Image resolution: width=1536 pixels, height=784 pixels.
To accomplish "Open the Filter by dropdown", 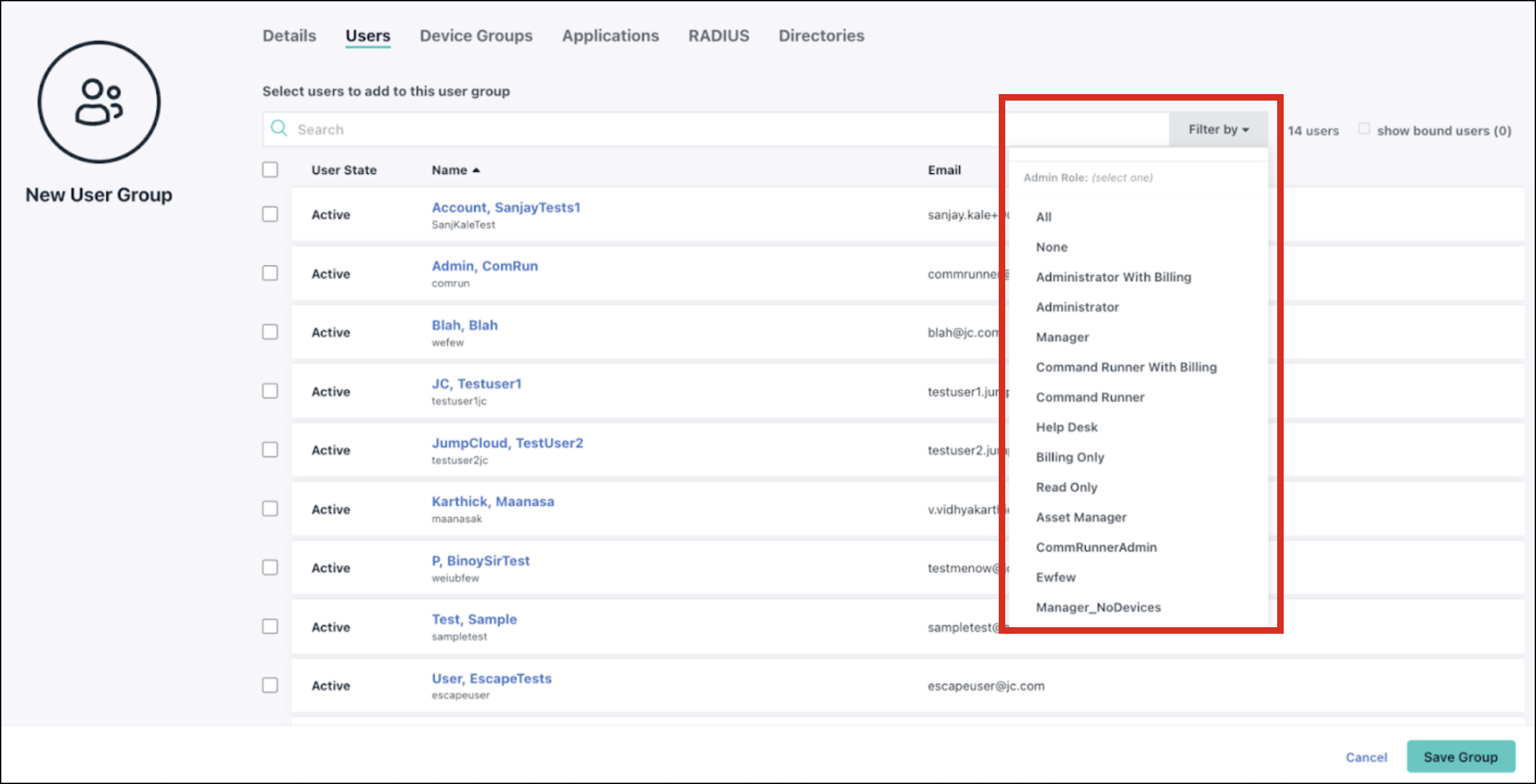I will pos(1217,129).
